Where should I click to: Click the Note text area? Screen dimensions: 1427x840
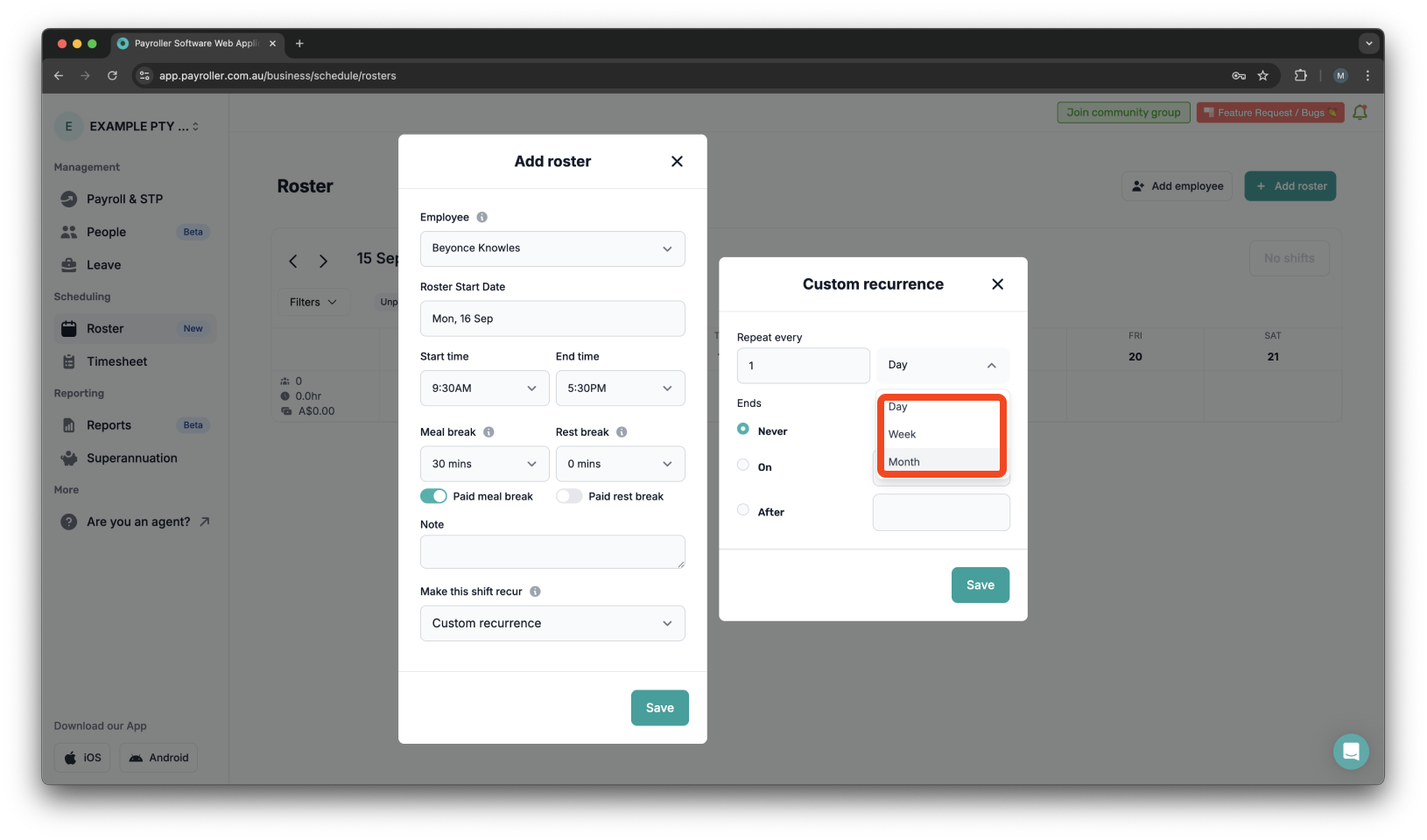tap(552, 552)
